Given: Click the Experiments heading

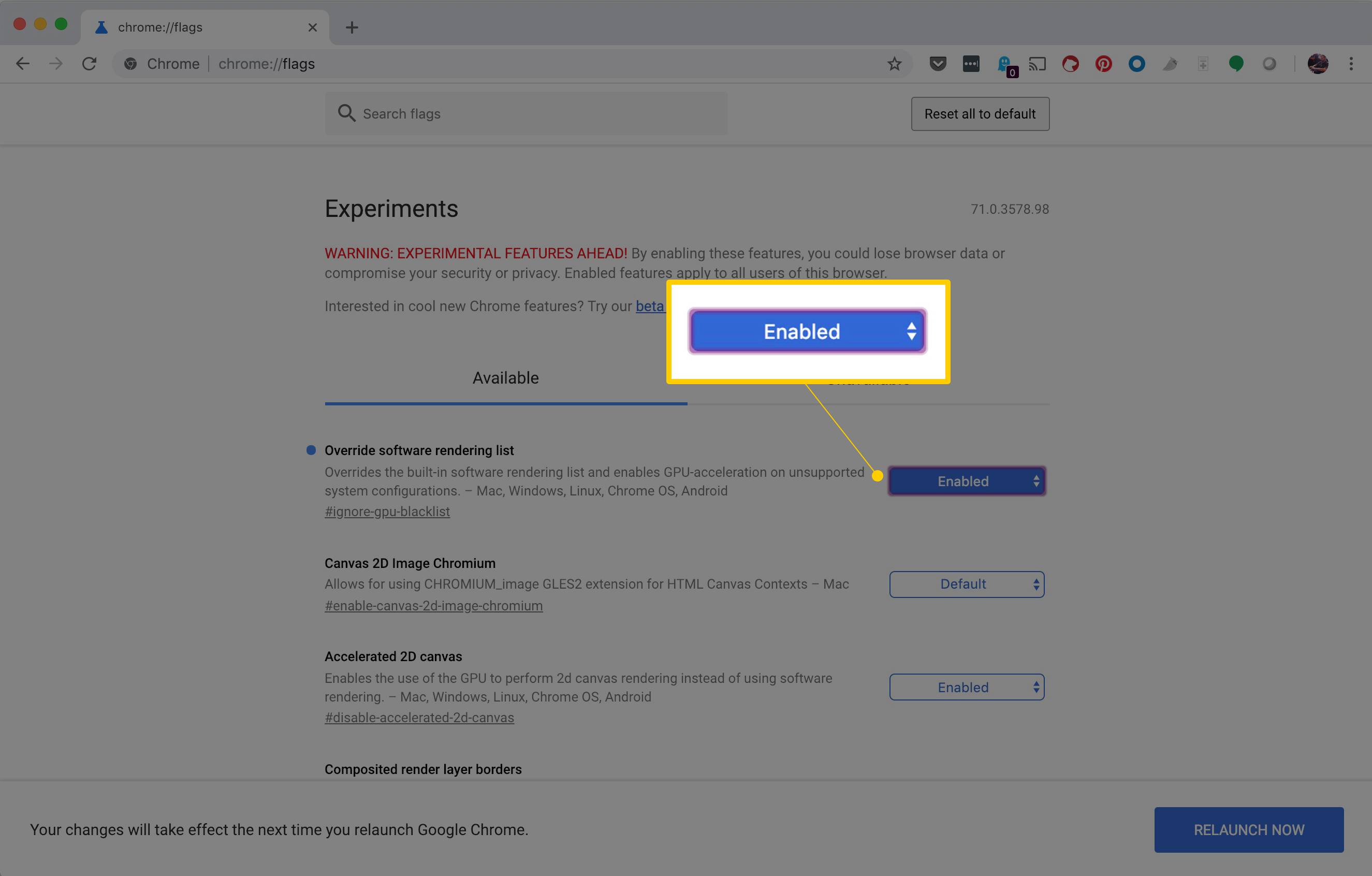Looking at the screenshot, I should (391, 209).
